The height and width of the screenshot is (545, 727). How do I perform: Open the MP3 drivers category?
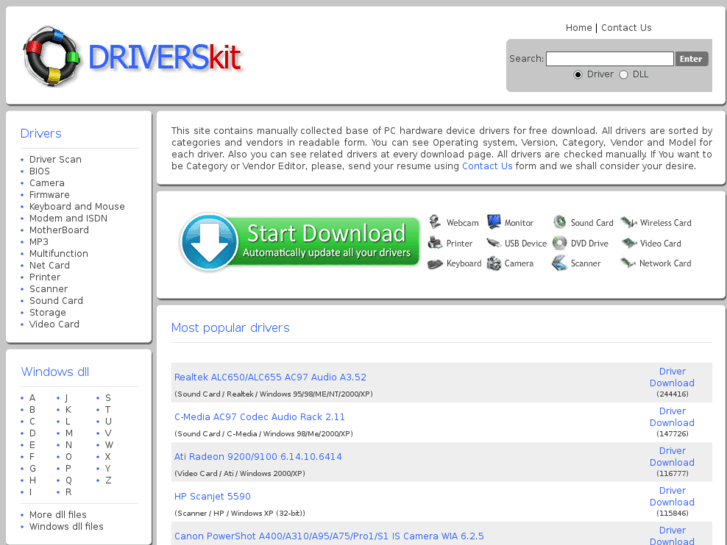38,242
